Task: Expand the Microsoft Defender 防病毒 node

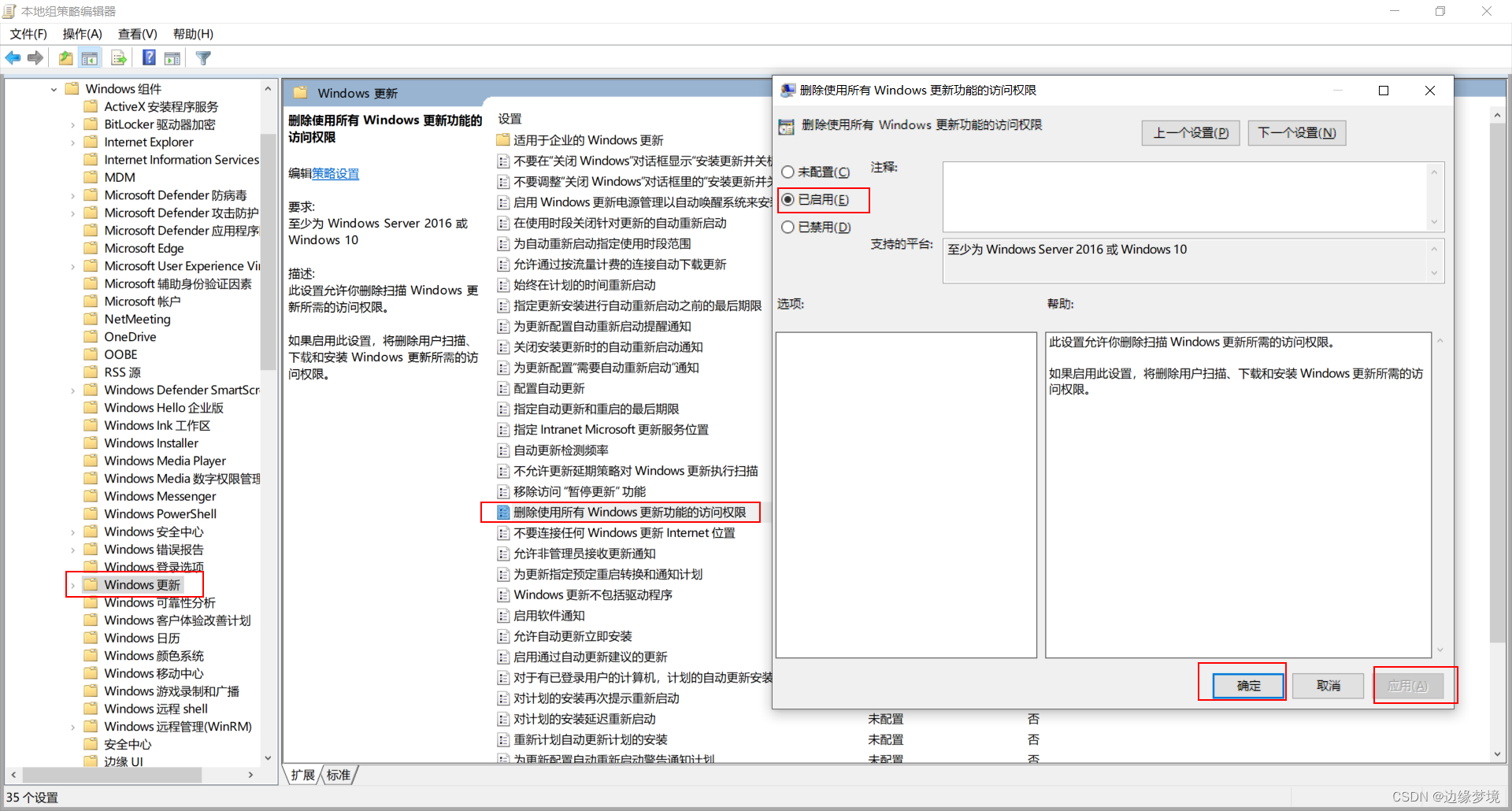Action: [x=72, y=195]
